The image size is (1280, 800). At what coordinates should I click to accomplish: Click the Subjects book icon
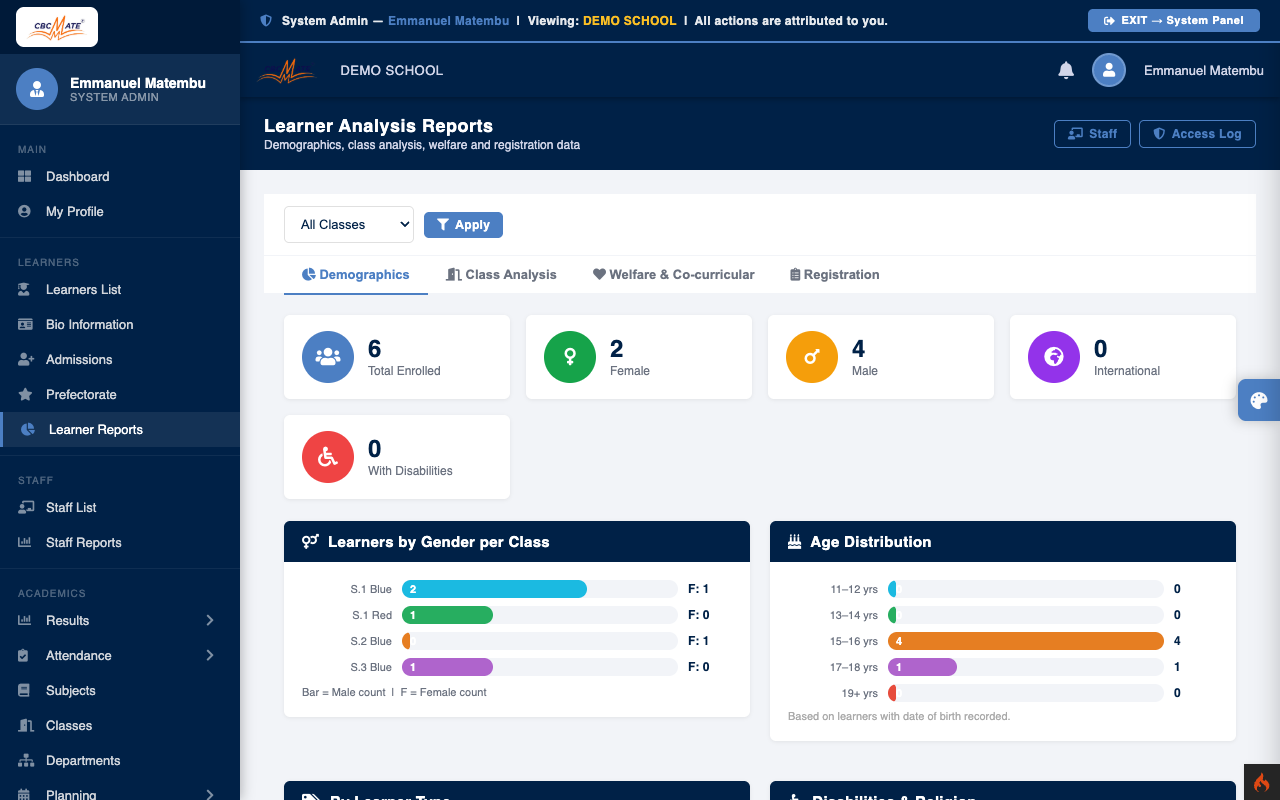point(24,690)
